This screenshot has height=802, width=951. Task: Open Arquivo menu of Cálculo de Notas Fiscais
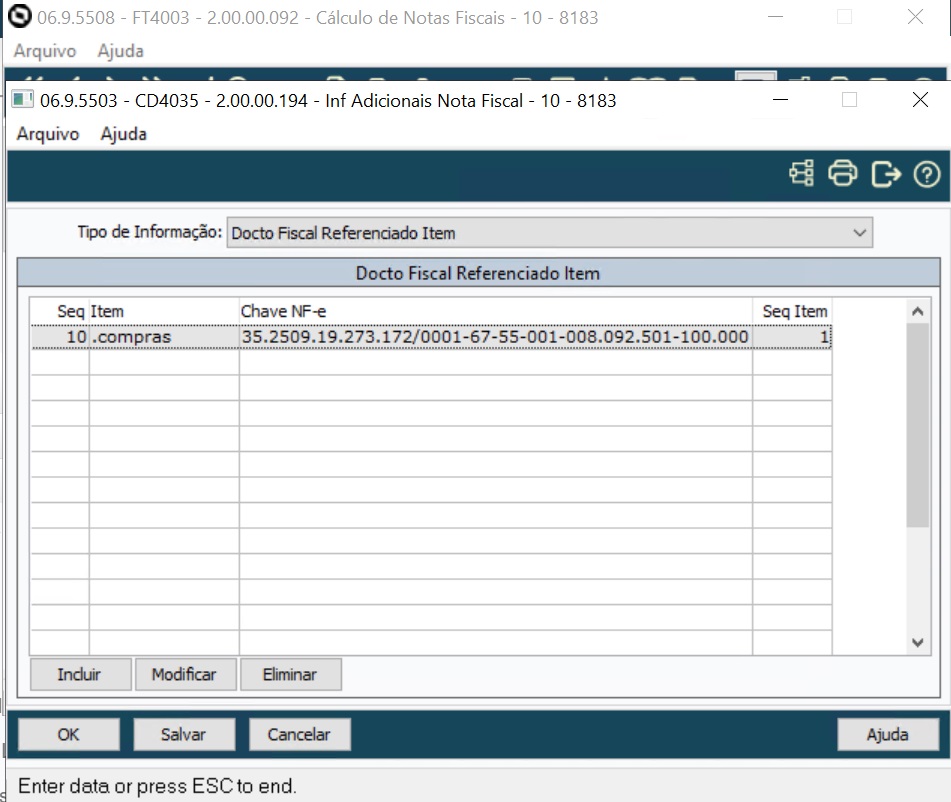[44, 51]
